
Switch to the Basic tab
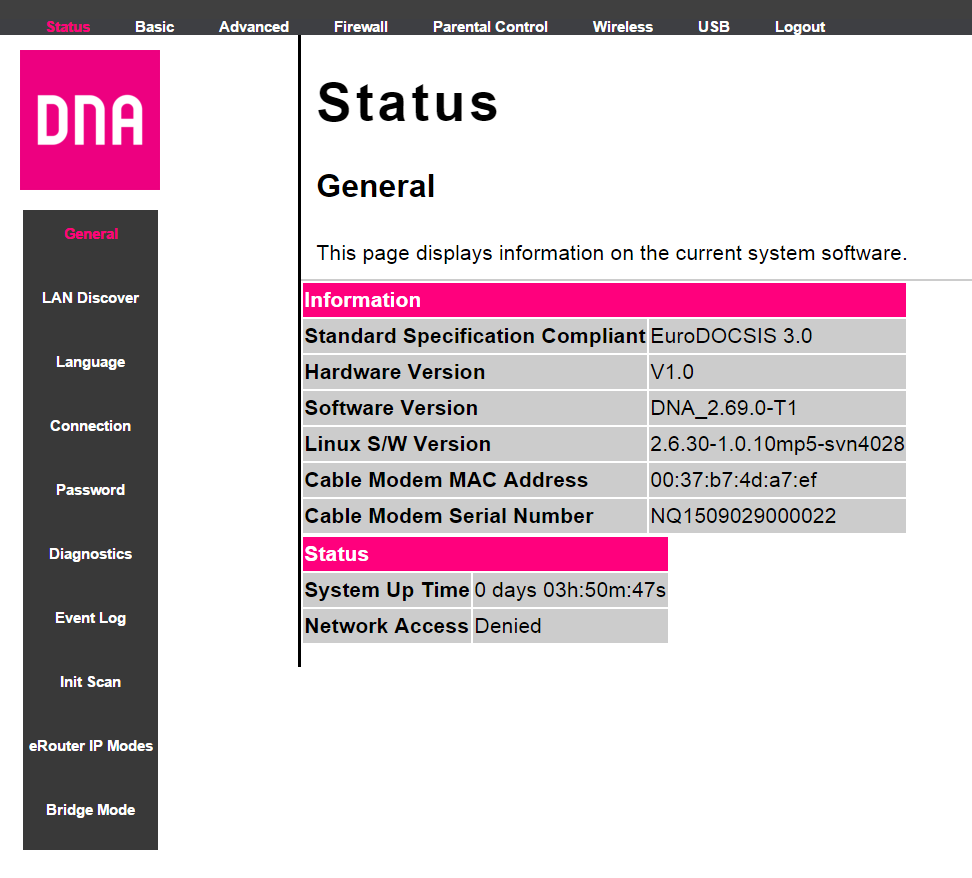(x=155, y=27)
